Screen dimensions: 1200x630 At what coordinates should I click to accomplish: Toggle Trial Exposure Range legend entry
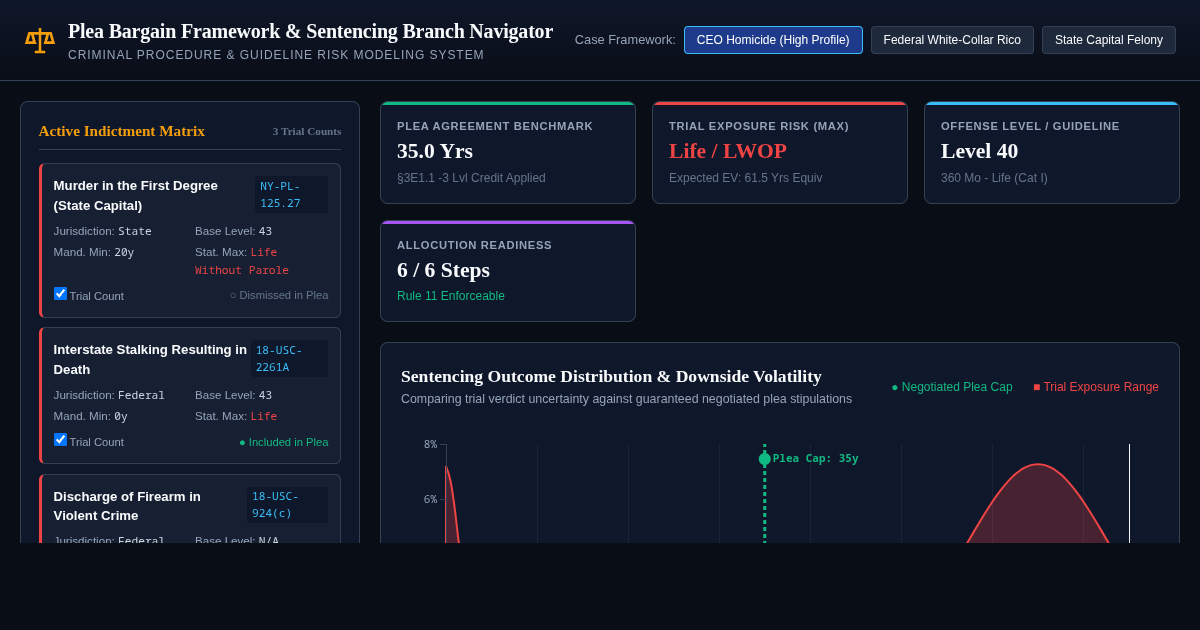point(1096,387)
